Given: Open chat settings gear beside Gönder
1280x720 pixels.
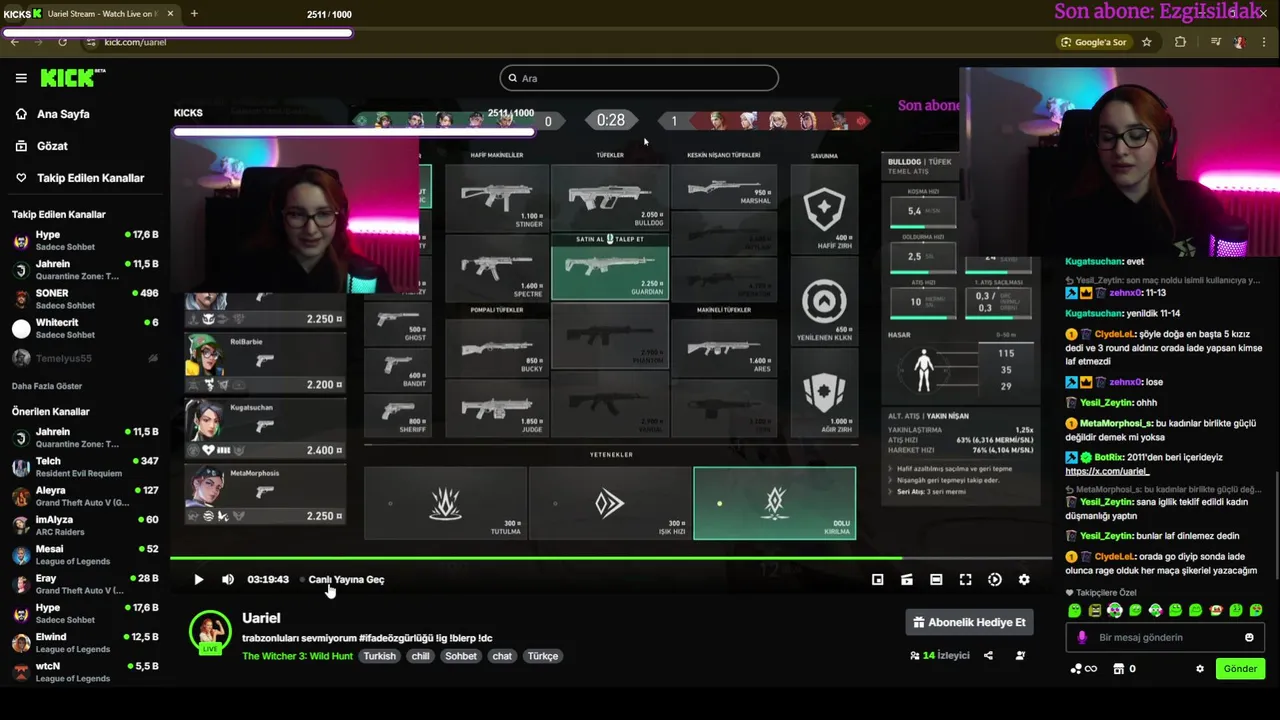Looking at the screenshot, I should [x=1200, y=669].
